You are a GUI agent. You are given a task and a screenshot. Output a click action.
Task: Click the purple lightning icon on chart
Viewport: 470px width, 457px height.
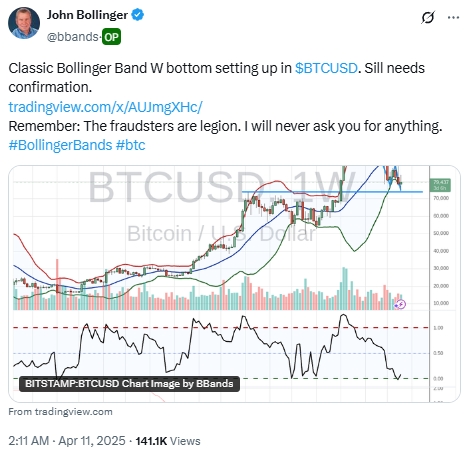pos(400,304)
